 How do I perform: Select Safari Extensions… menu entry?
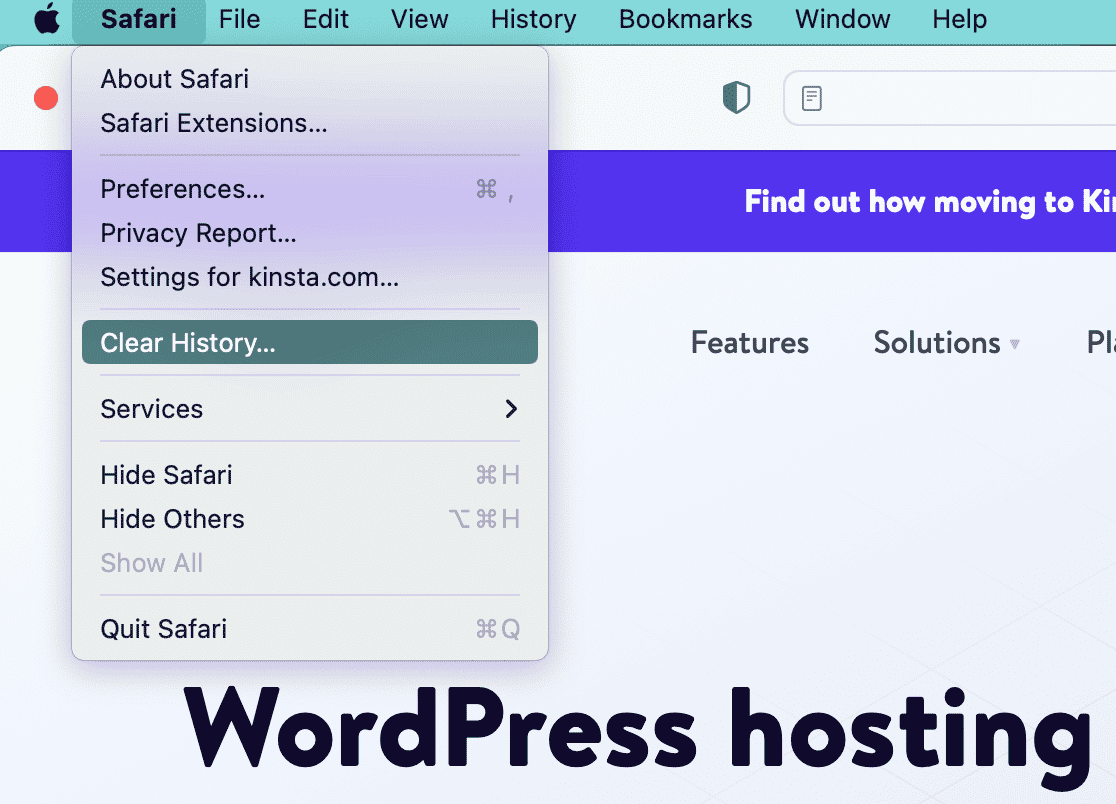pyautogui.click(x=310, y=123)
